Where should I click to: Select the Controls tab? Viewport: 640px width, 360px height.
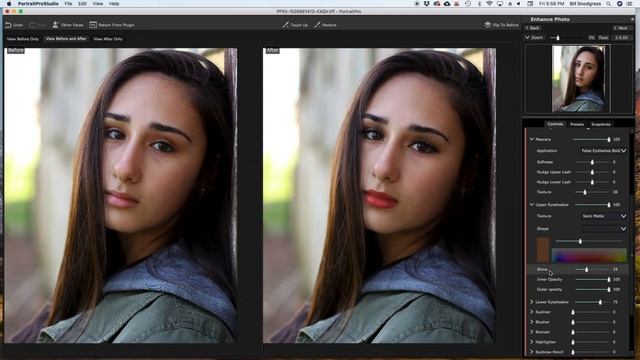pos(555,124)
